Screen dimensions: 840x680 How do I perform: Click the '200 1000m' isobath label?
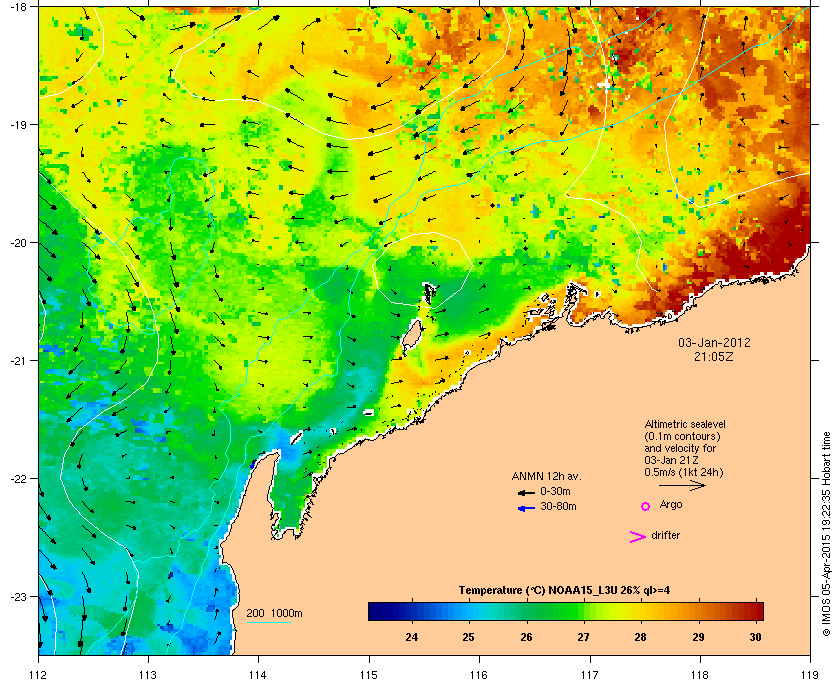tap(274, 613)
